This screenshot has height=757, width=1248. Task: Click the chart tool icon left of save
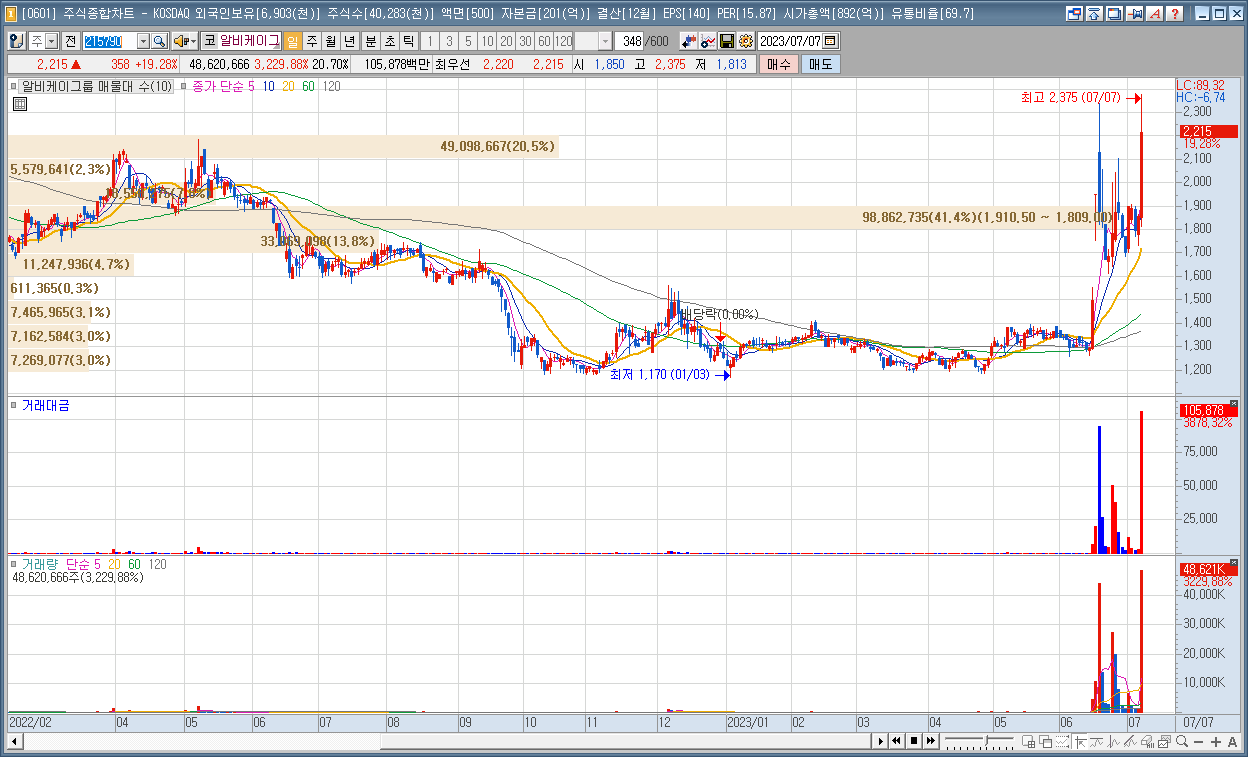pyautogui.click(x=689, y=41)
